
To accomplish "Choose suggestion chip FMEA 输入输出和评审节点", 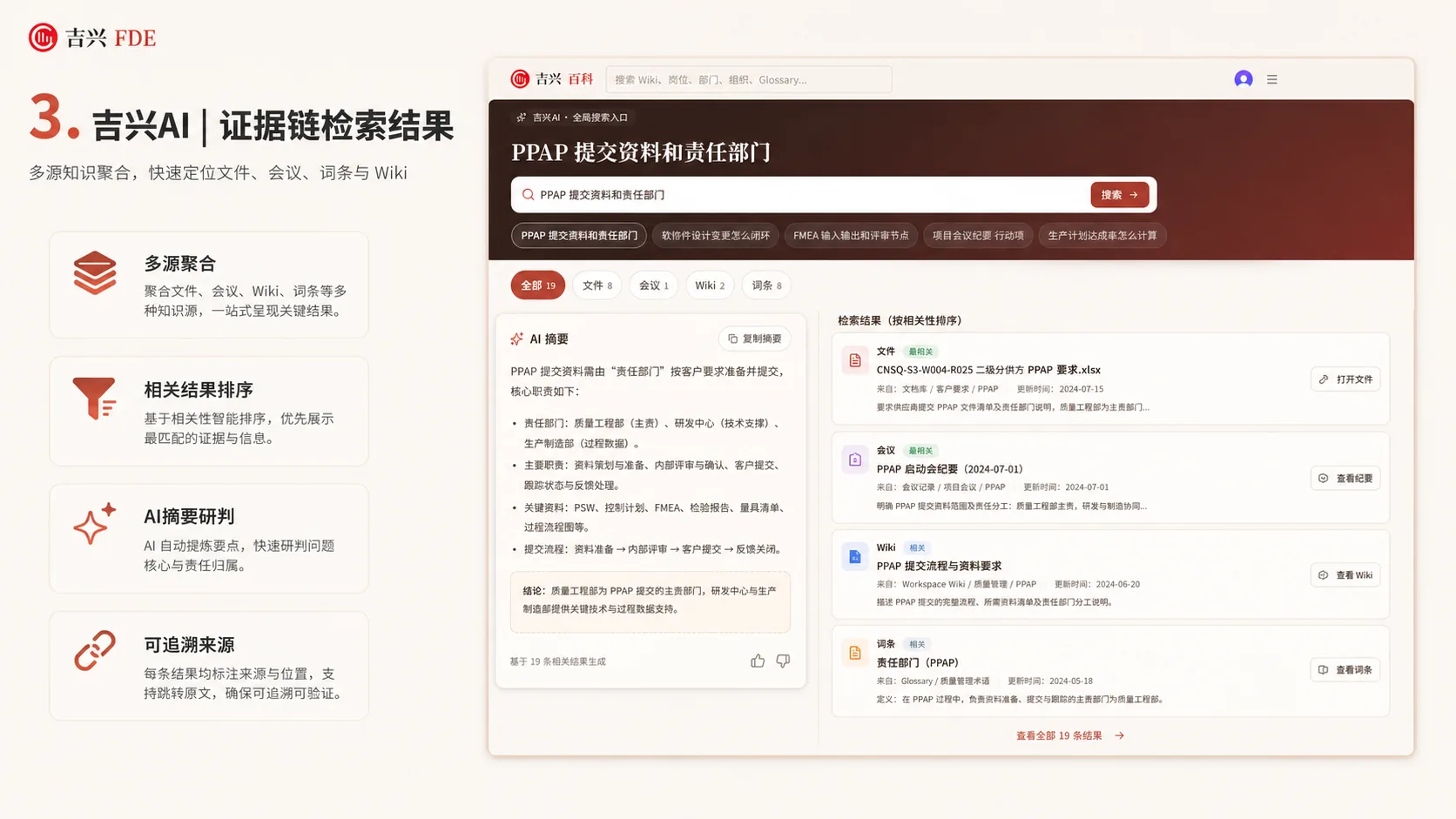I will pyautogui.click(x=851, y=236).
